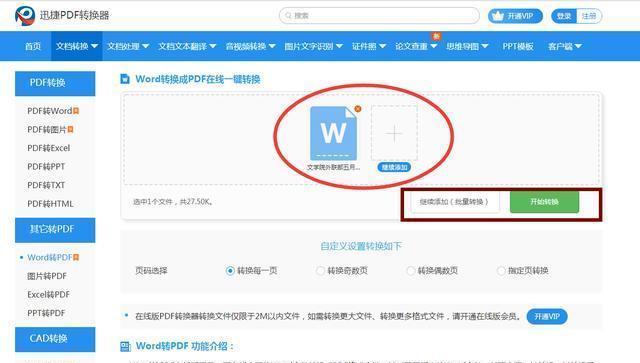Open 论文查重 dropdown menu
This screenshot has width=640, height=363.
[416, 46]
